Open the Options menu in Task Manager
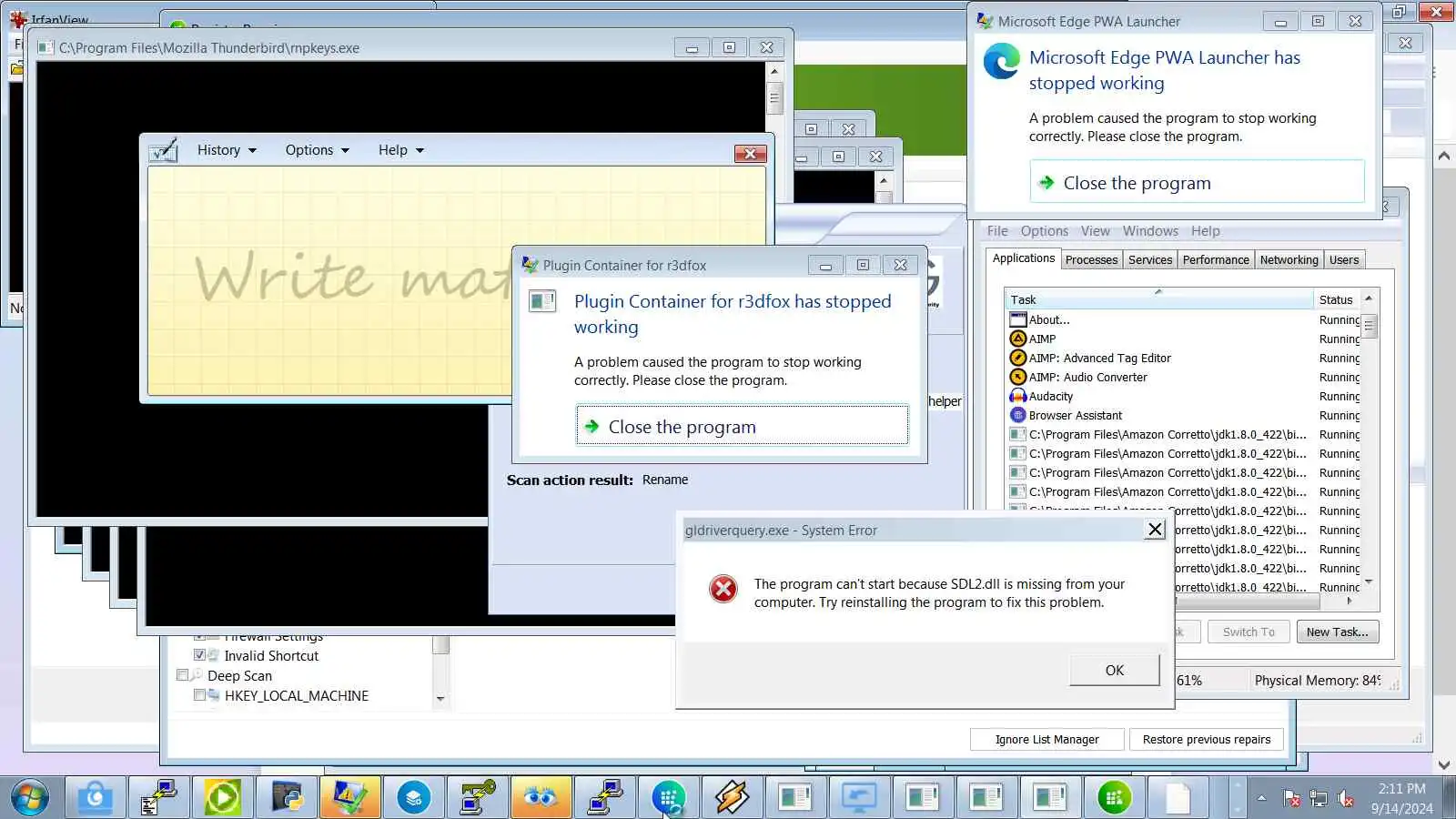Screen dimensions: 1456x819 [1044, 231]
